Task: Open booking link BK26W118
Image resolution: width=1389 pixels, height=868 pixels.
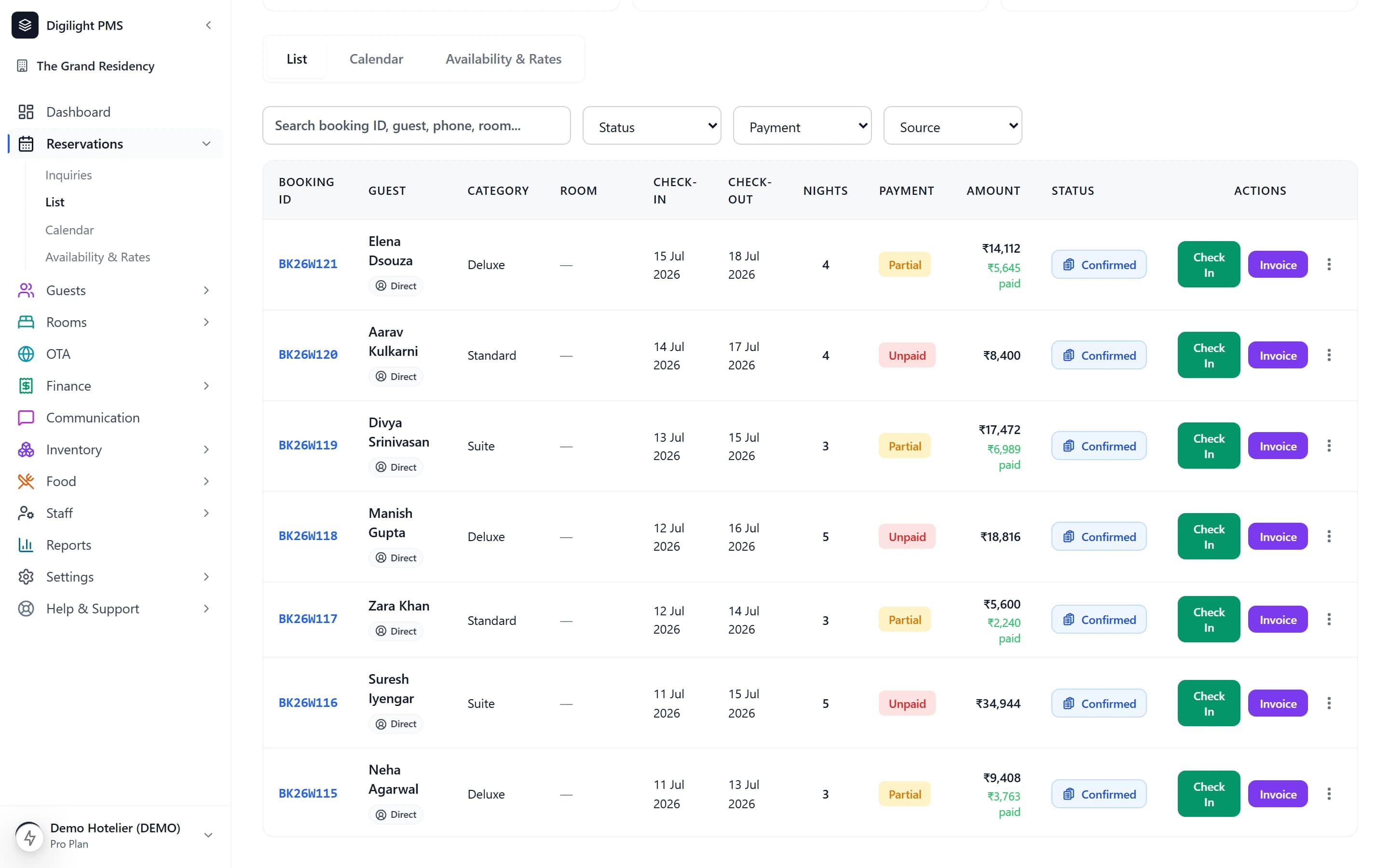Action: coord(308,536)
